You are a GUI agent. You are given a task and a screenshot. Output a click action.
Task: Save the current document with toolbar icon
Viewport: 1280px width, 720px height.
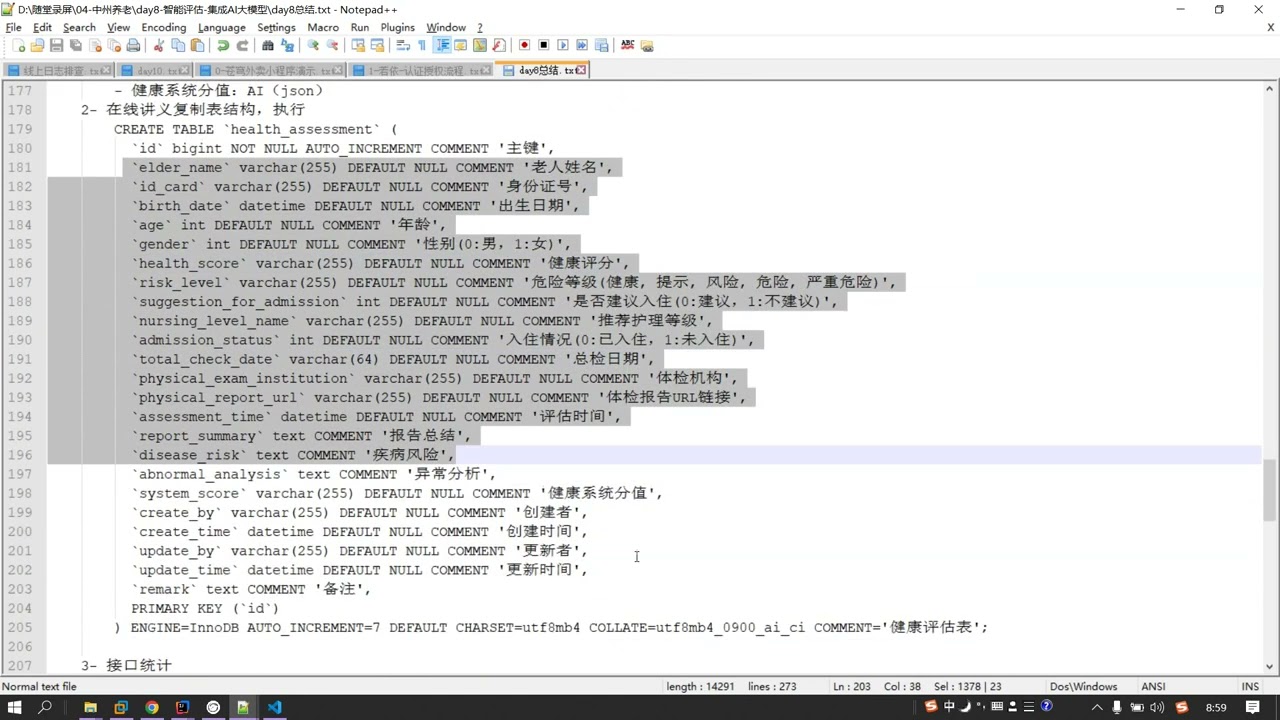coord(56,46)
